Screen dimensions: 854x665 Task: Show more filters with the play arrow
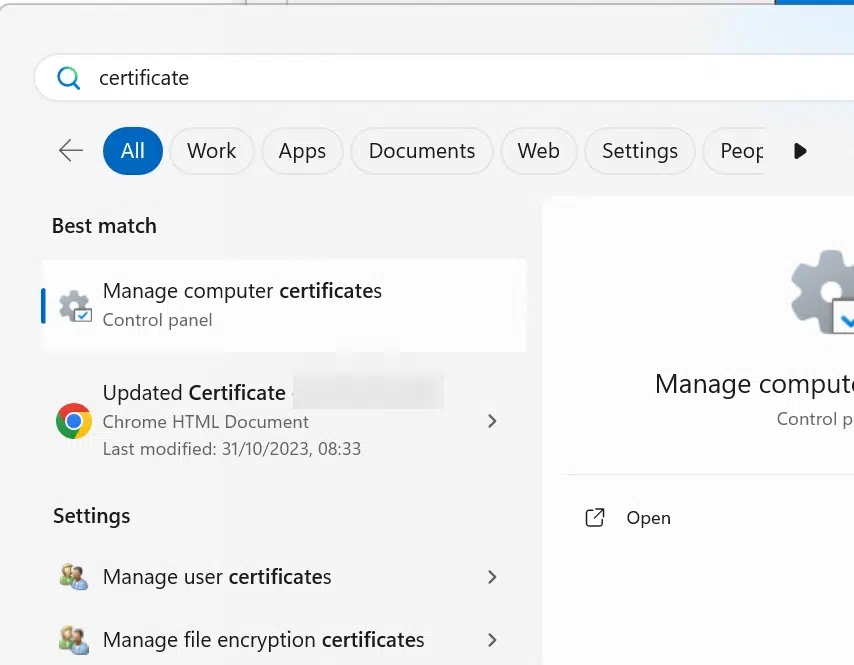click(800, 151)
